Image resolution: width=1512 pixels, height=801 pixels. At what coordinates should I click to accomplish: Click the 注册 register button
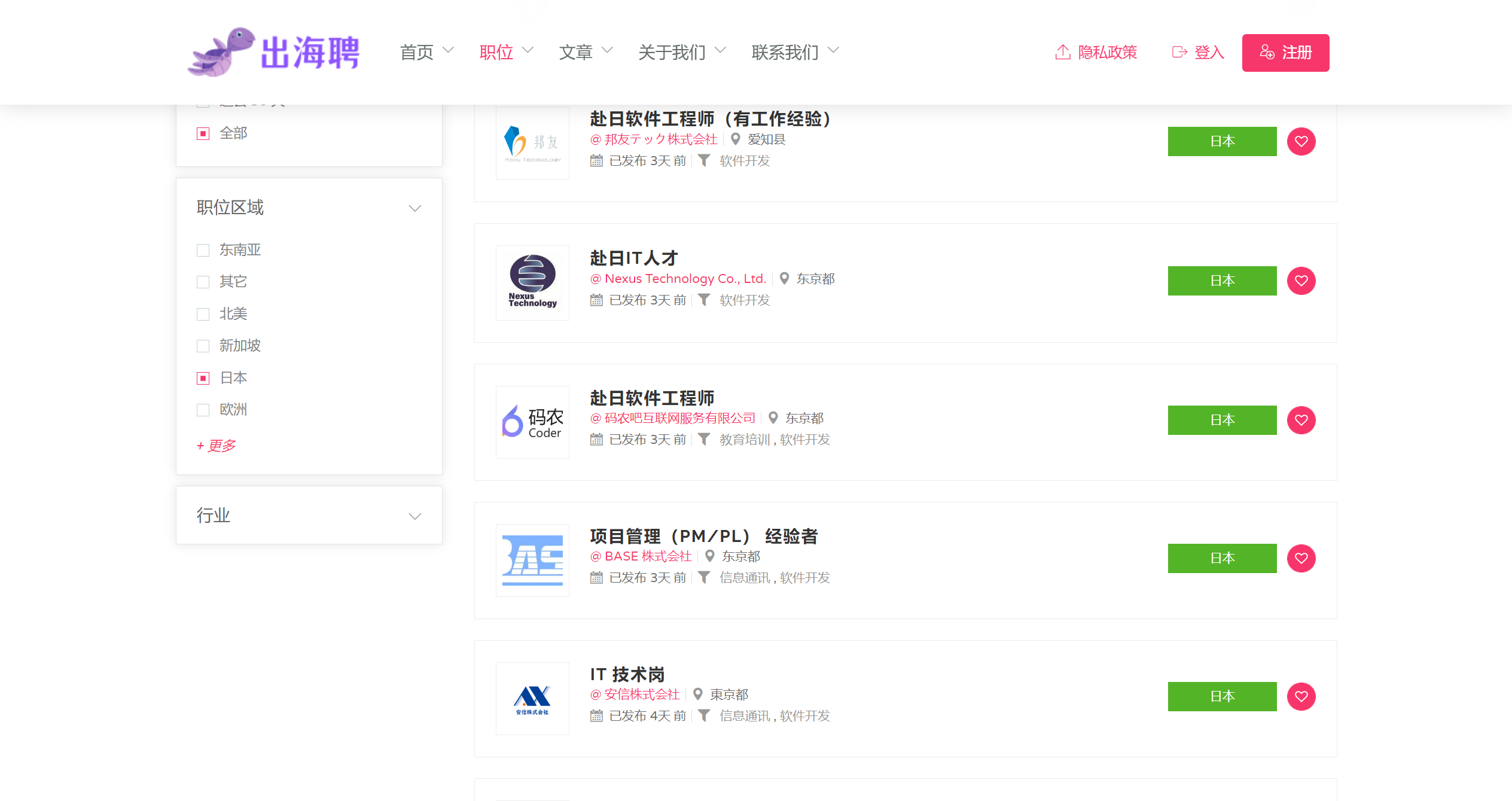(x=1285, y=53)
